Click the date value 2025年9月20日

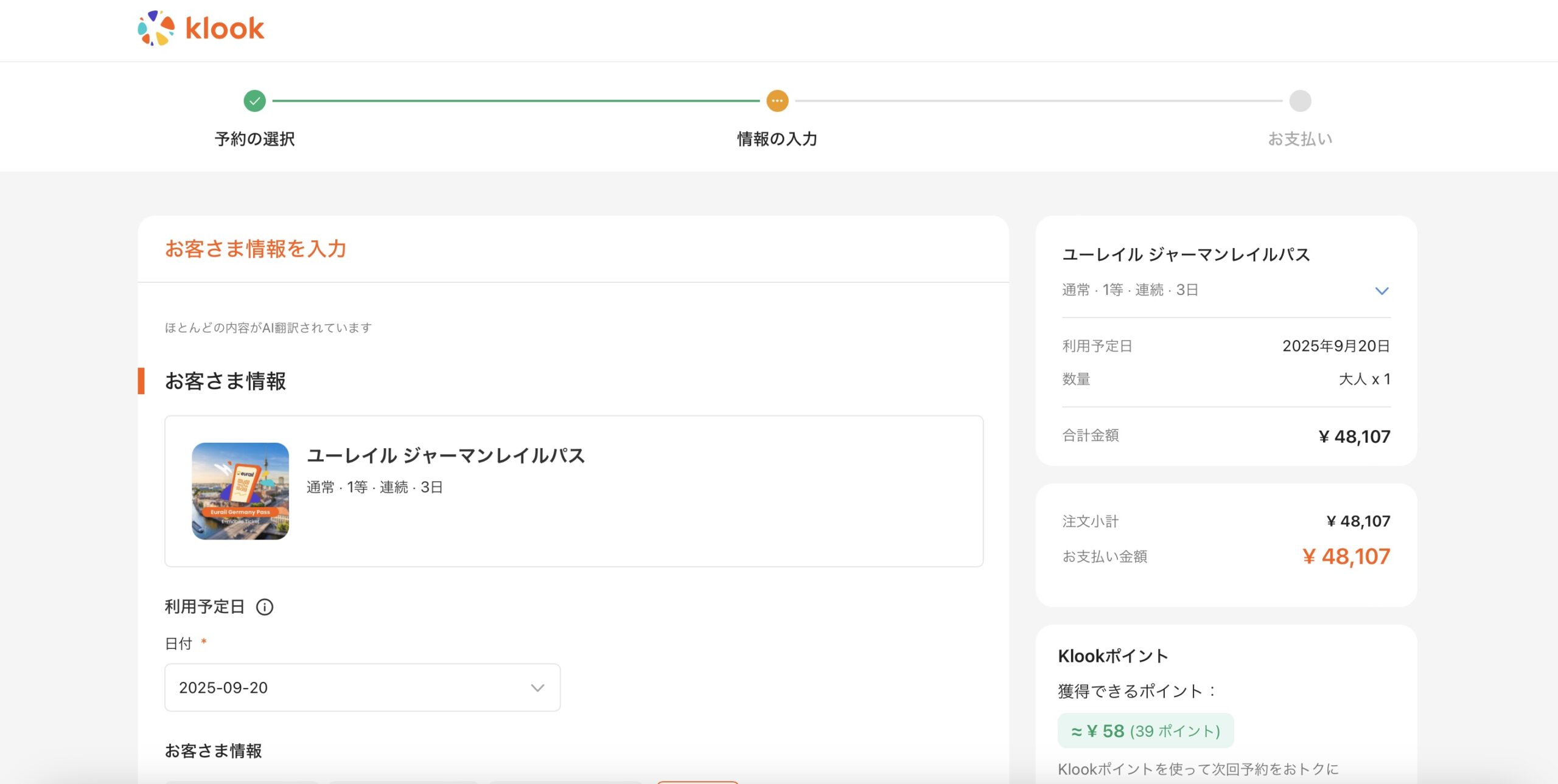1336,346
